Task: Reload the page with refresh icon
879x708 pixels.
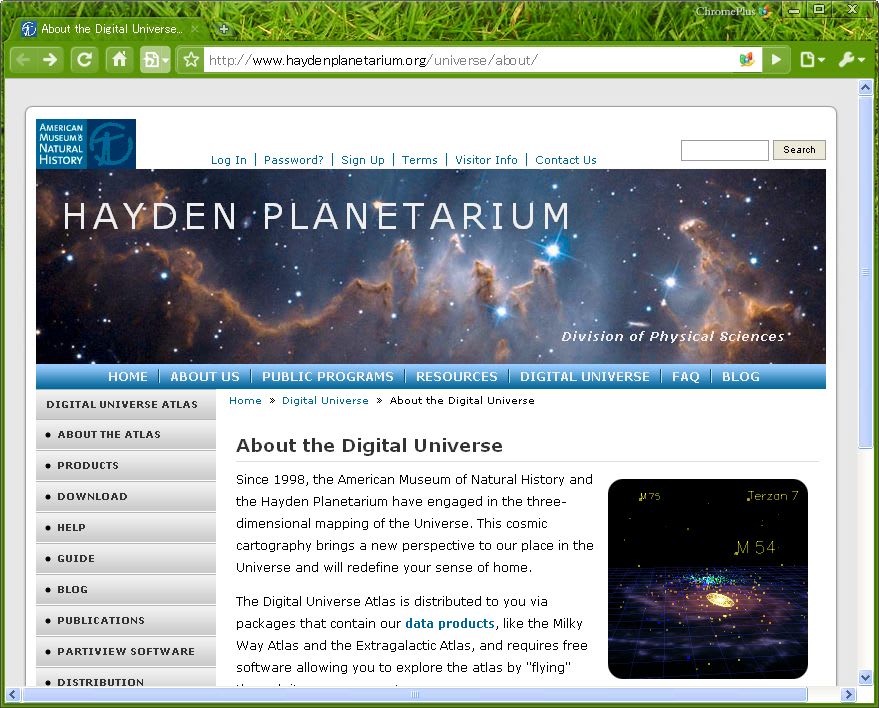Action: tap(85, 59)
